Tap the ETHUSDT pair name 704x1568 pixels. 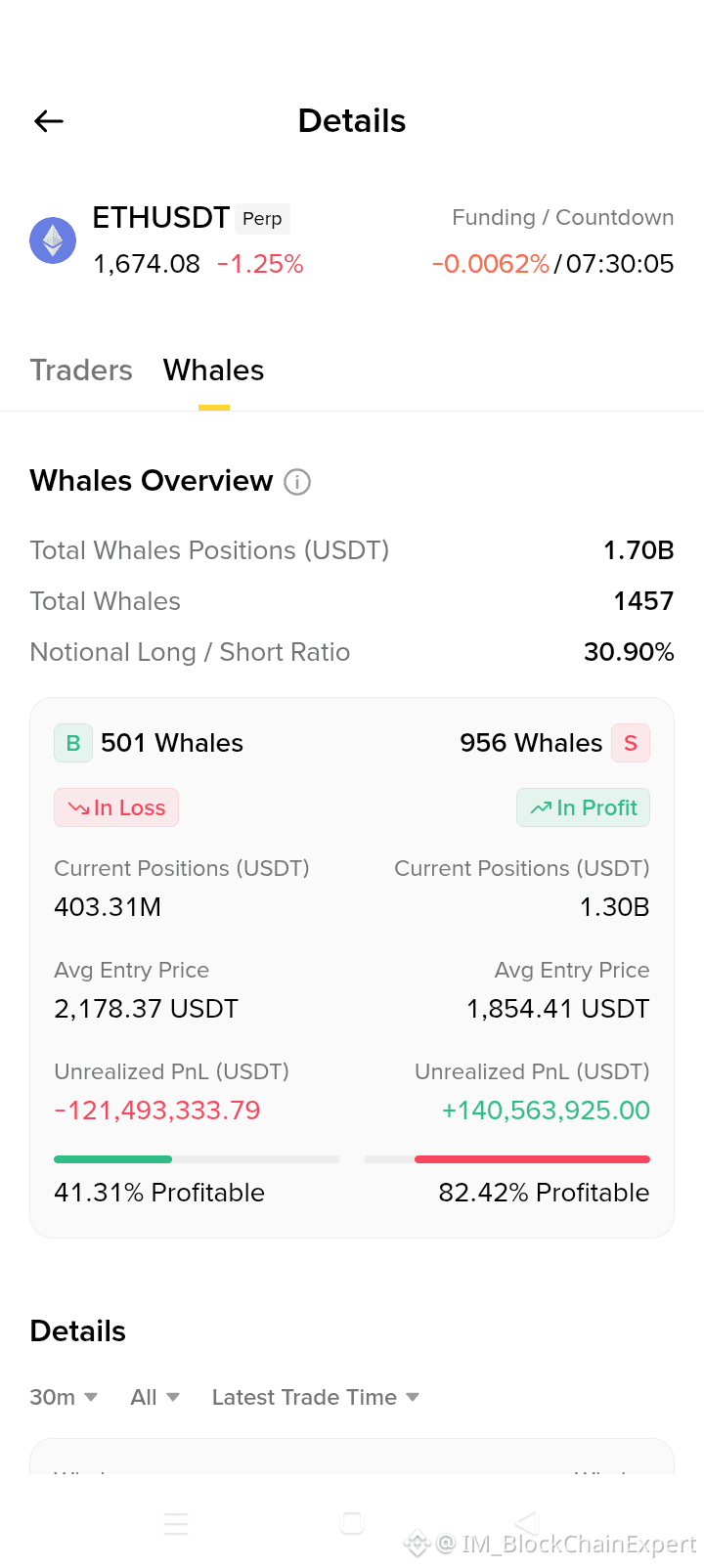click(160, 217)
